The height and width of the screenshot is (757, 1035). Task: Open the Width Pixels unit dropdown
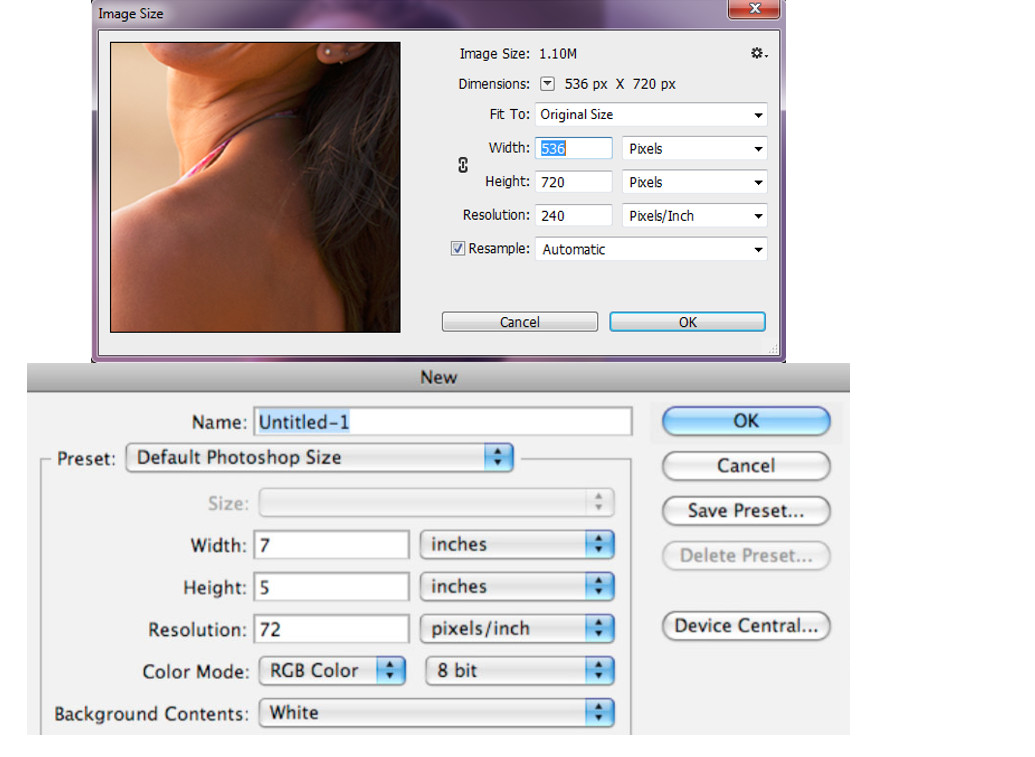694,148
